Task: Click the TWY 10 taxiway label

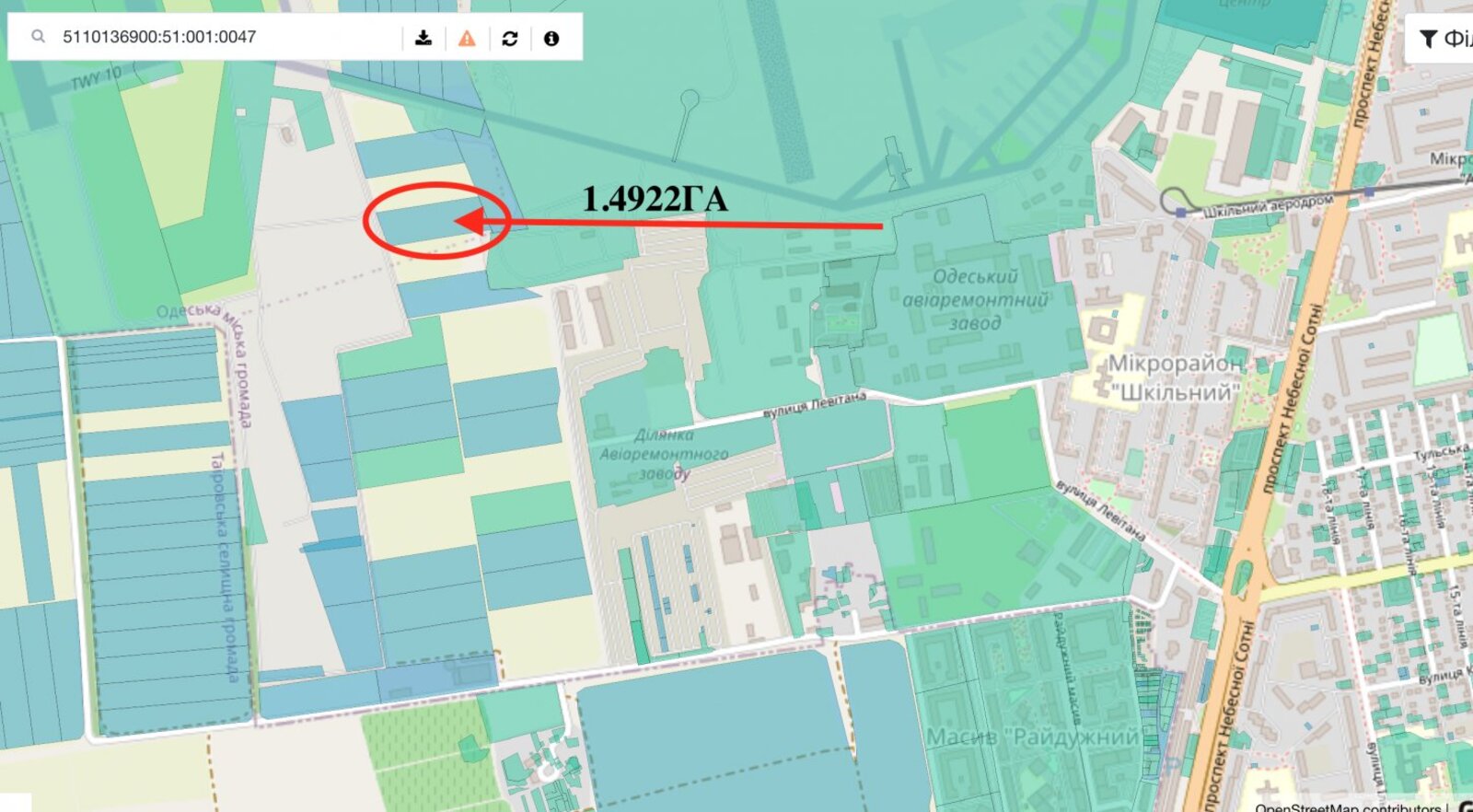Action: pos(96,79)
